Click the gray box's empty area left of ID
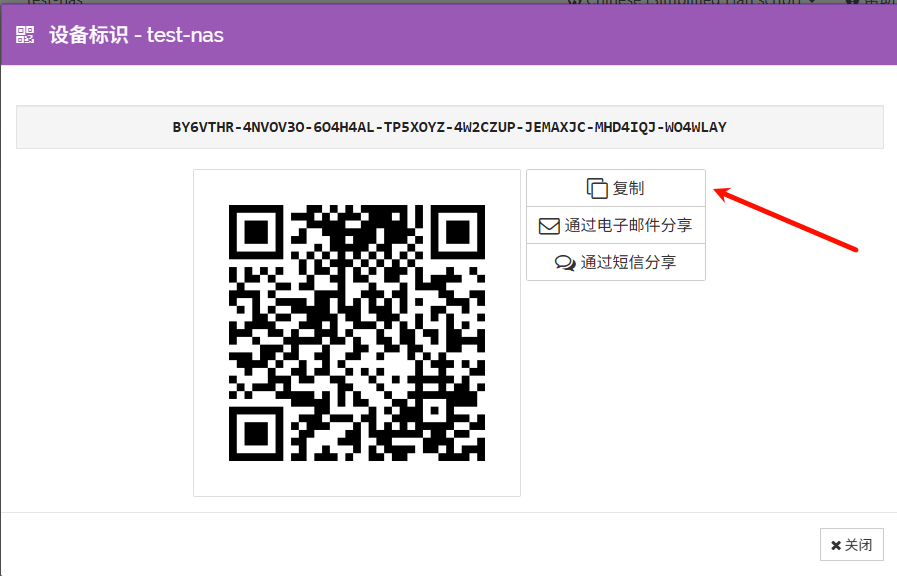The width and height of the screenshot is (897, 576). click(x=90, y=127)
